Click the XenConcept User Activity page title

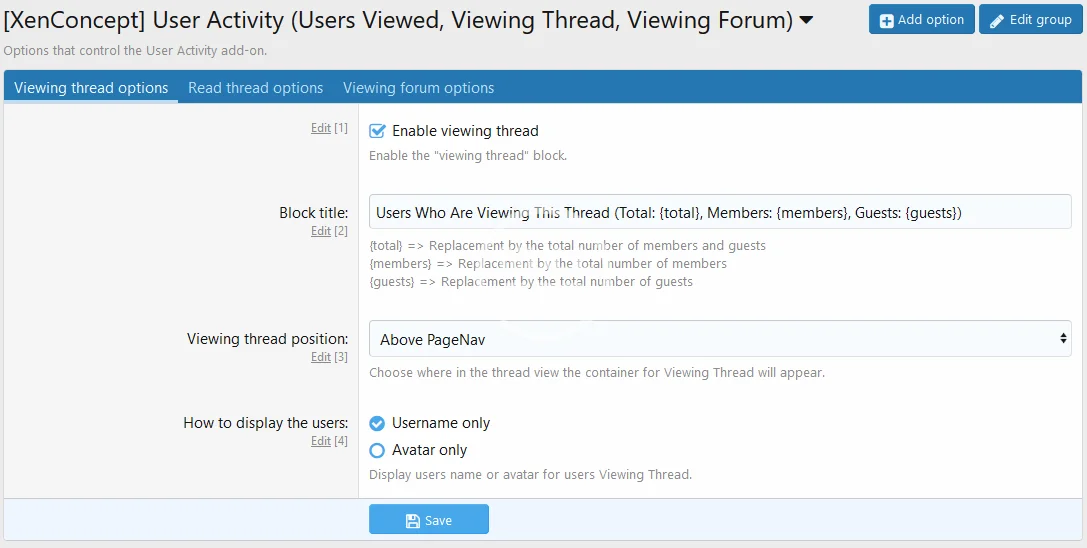[398, 19]
